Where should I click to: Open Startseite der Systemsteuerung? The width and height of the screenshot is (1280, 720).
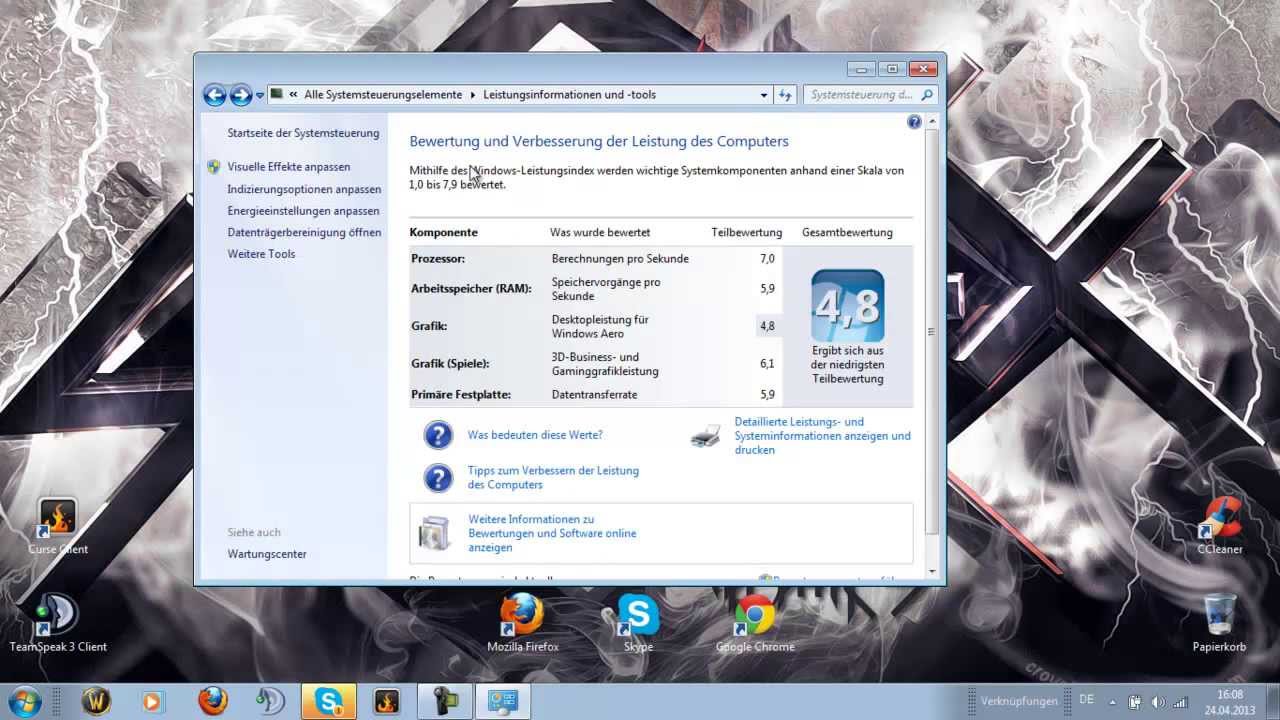point(303,133)
